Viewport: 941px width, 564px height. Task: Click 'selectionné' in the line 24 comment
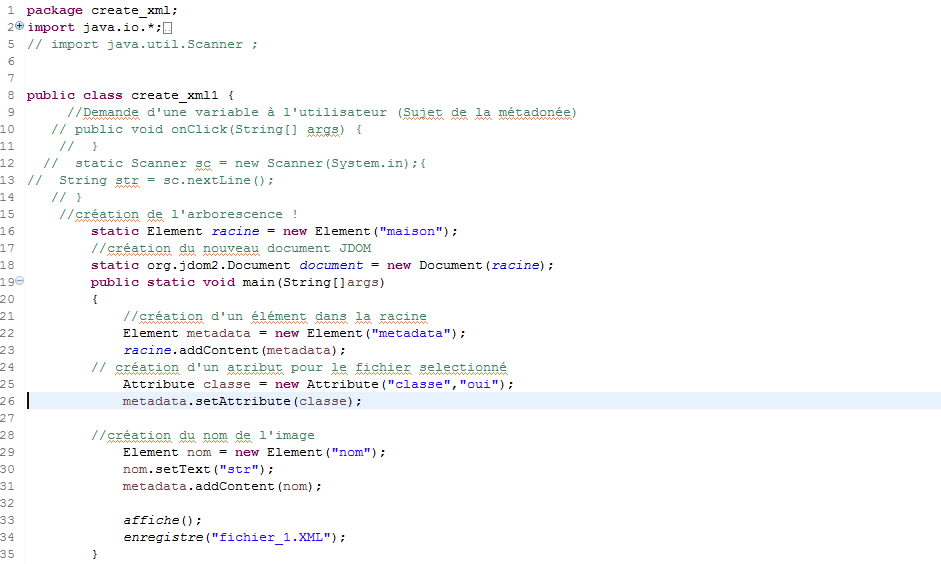tap(463, 367)
